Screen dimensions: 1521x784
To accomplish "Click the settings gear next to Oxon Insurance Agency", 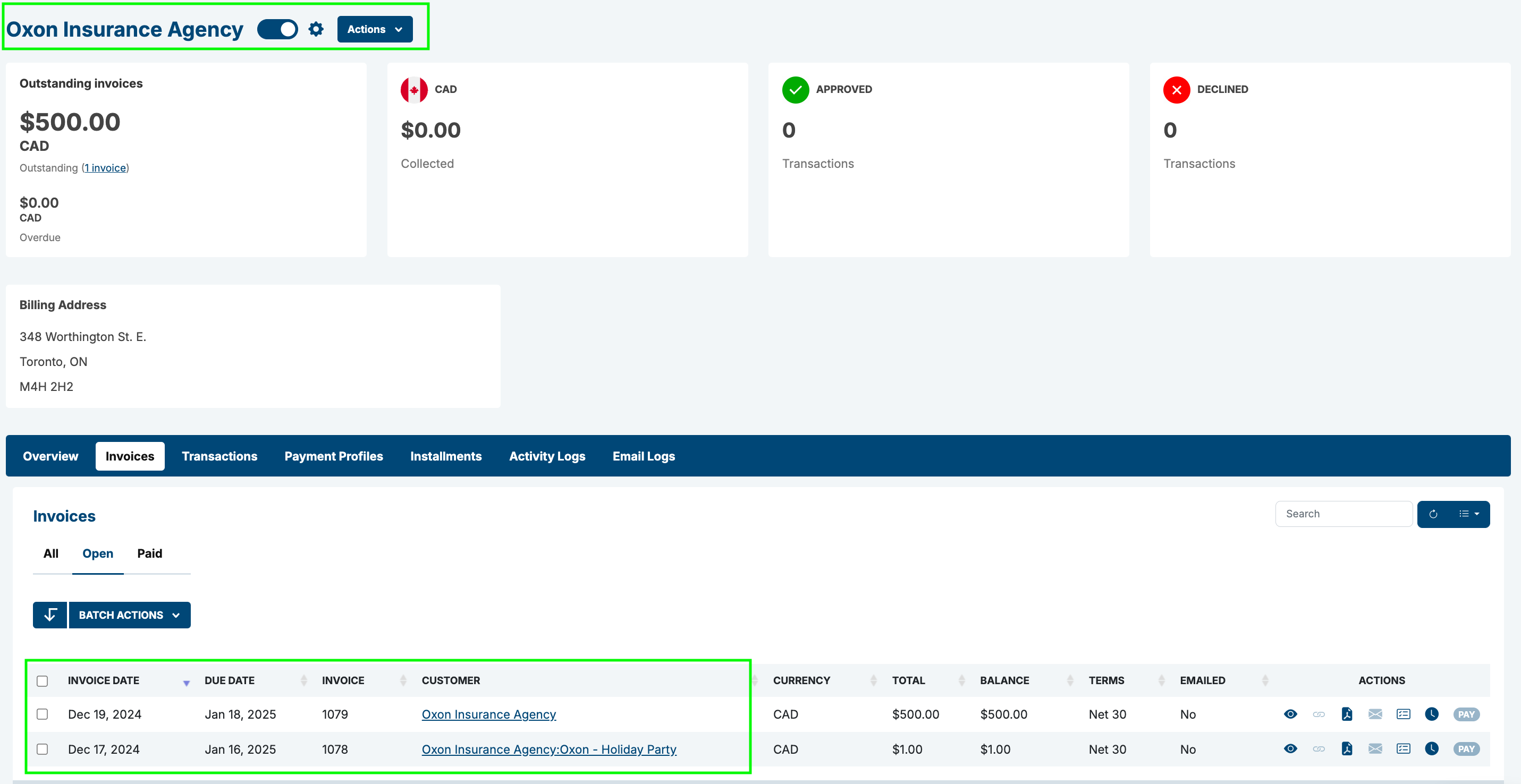I will [316, 29].
